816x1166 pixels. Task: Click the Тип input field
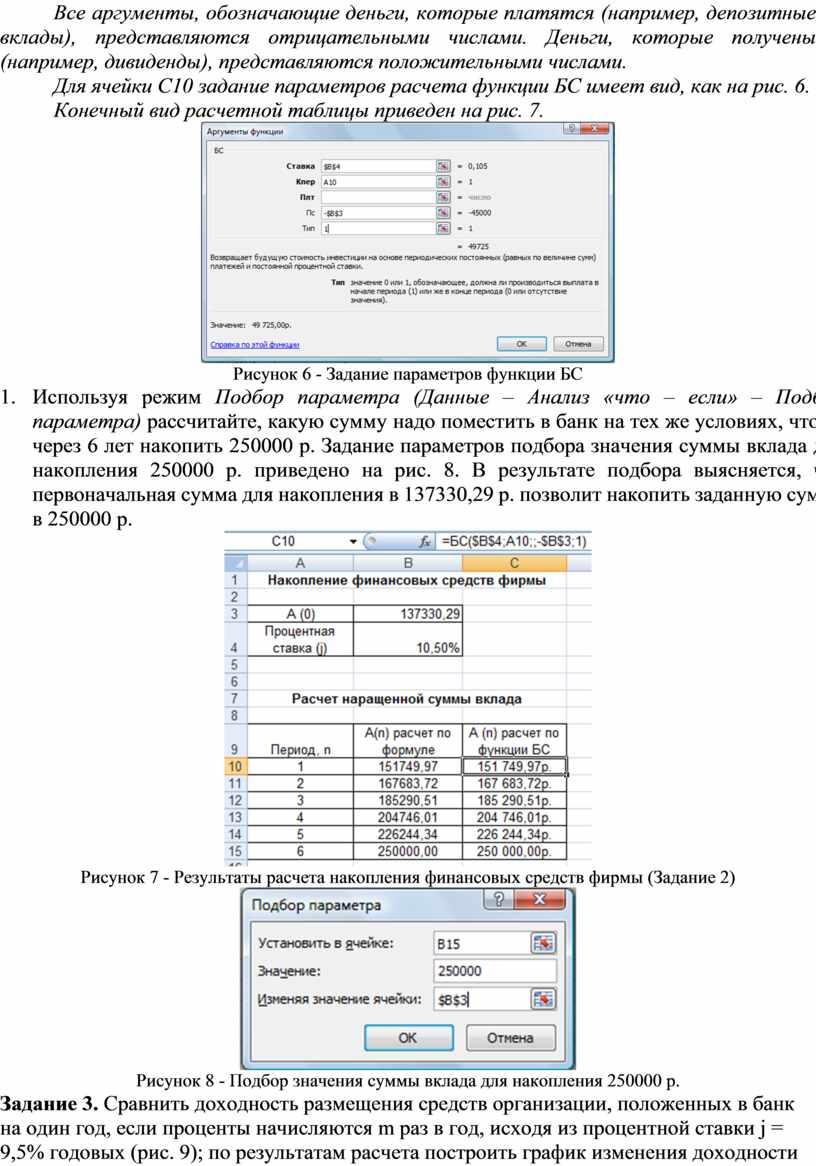tap(378, 228)
